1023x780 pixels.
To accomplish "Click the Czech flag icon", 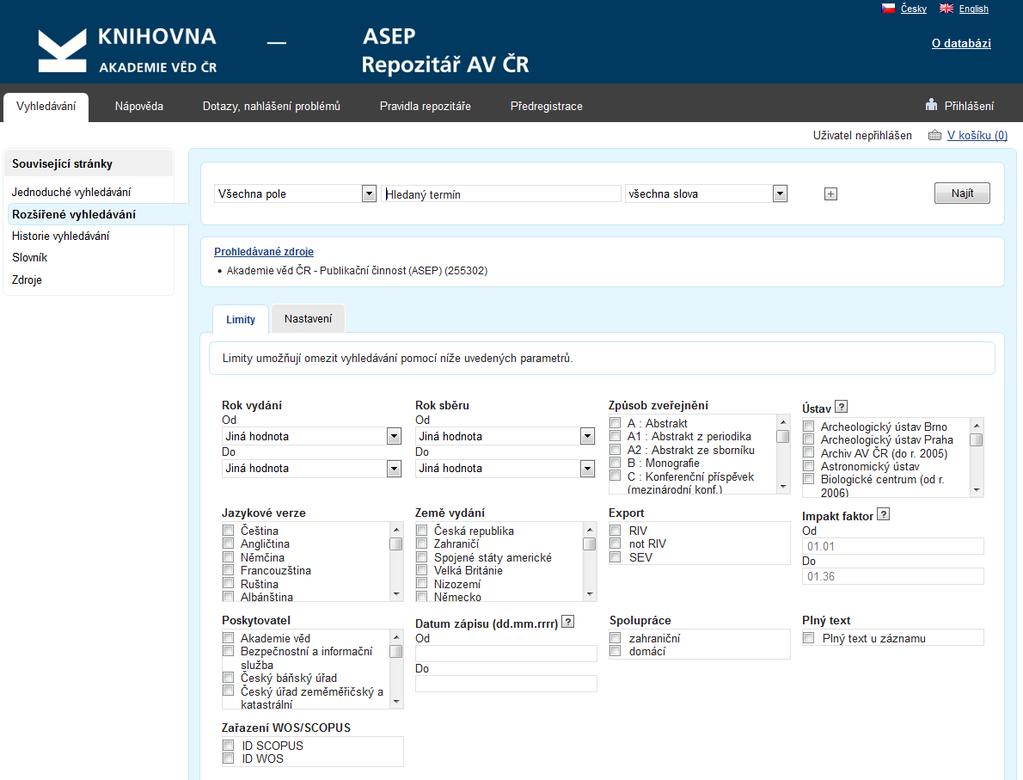I will 888,8.
